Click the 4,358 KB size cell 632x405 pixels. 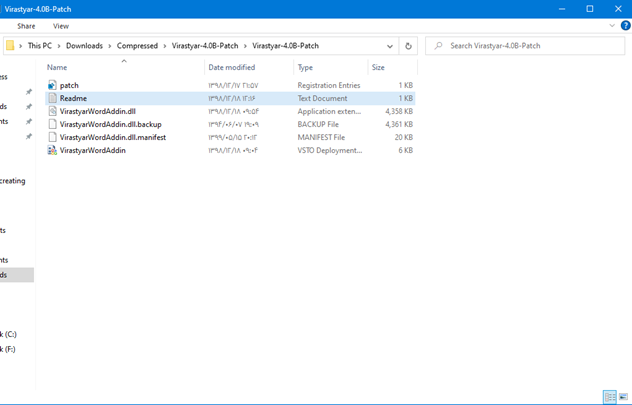tap(399, 111)
